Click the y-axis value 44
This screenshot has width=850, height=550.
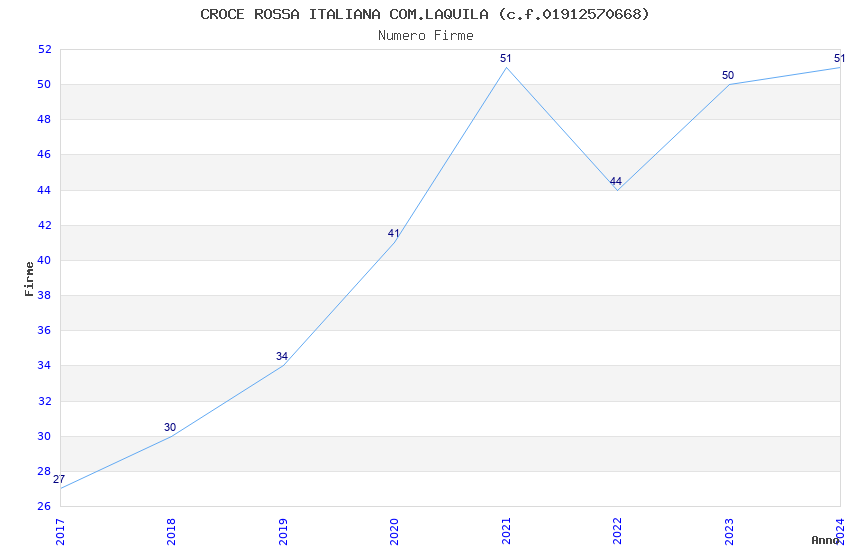pyautogui.click(x=44, y=190)
